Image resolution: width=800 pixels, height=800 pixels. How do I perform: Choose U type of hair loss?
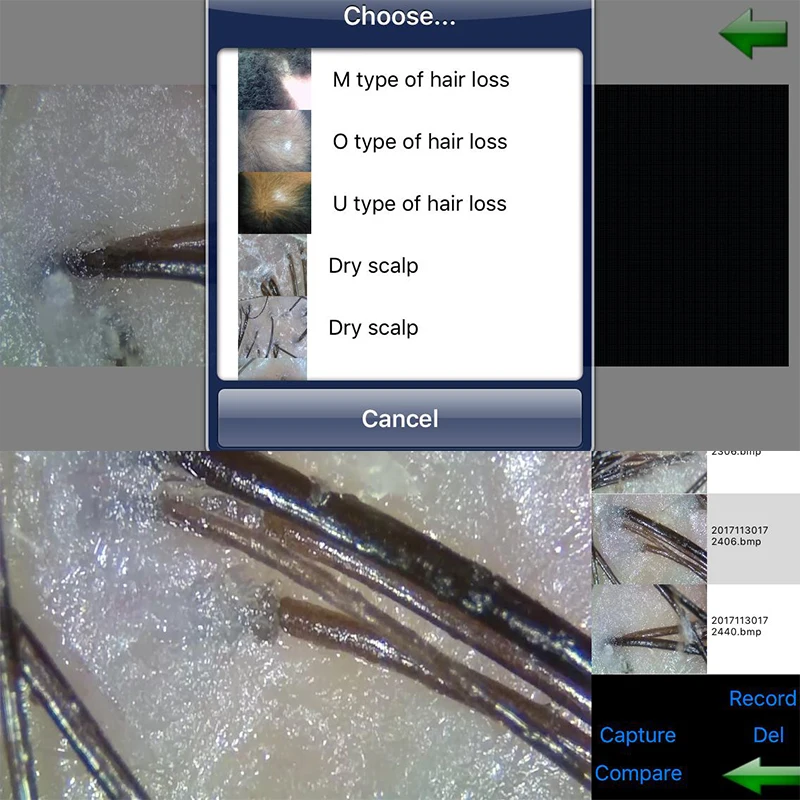[400, 204]
